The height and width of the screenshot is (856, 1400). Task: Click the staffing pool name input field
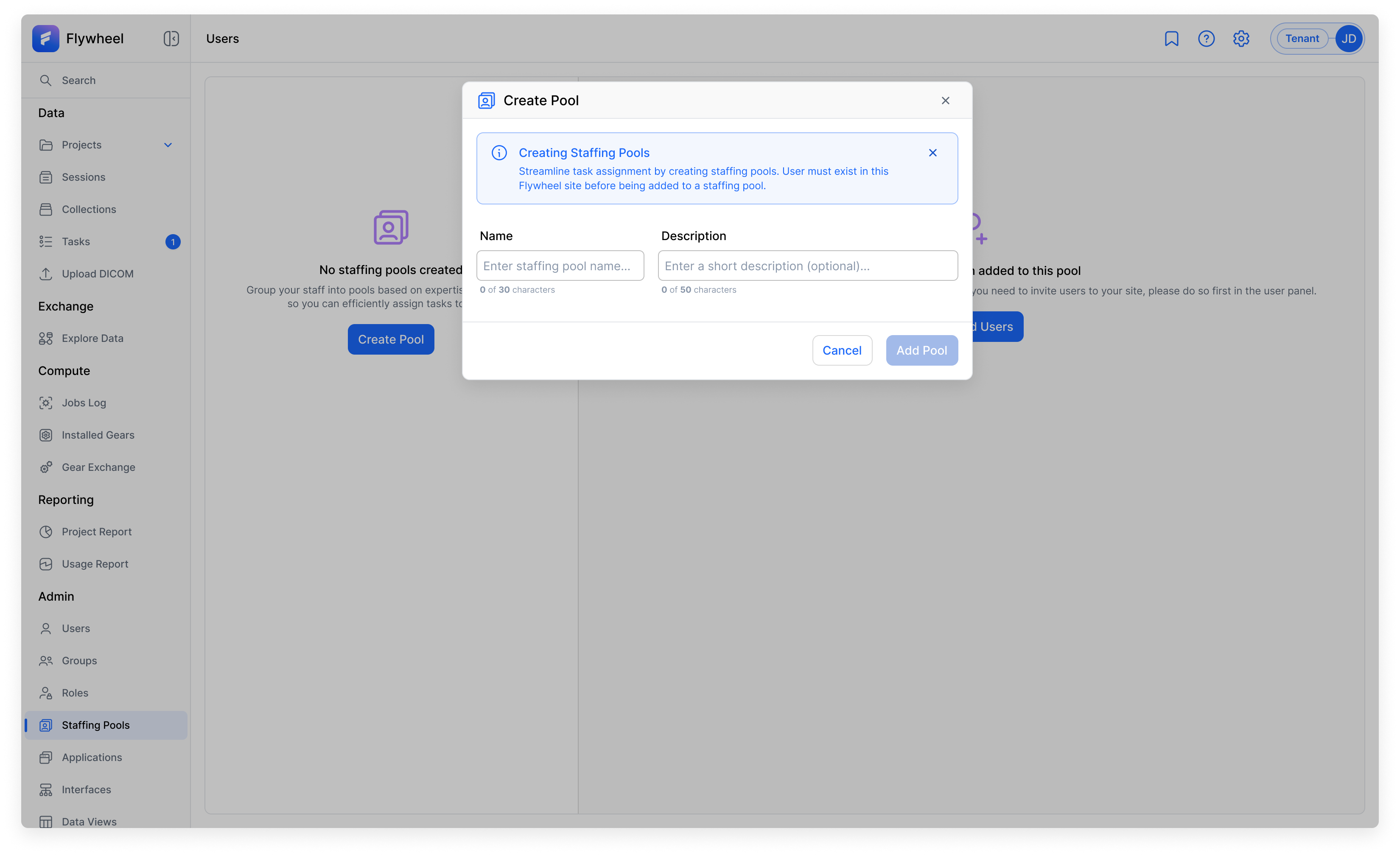click(560, 265)
